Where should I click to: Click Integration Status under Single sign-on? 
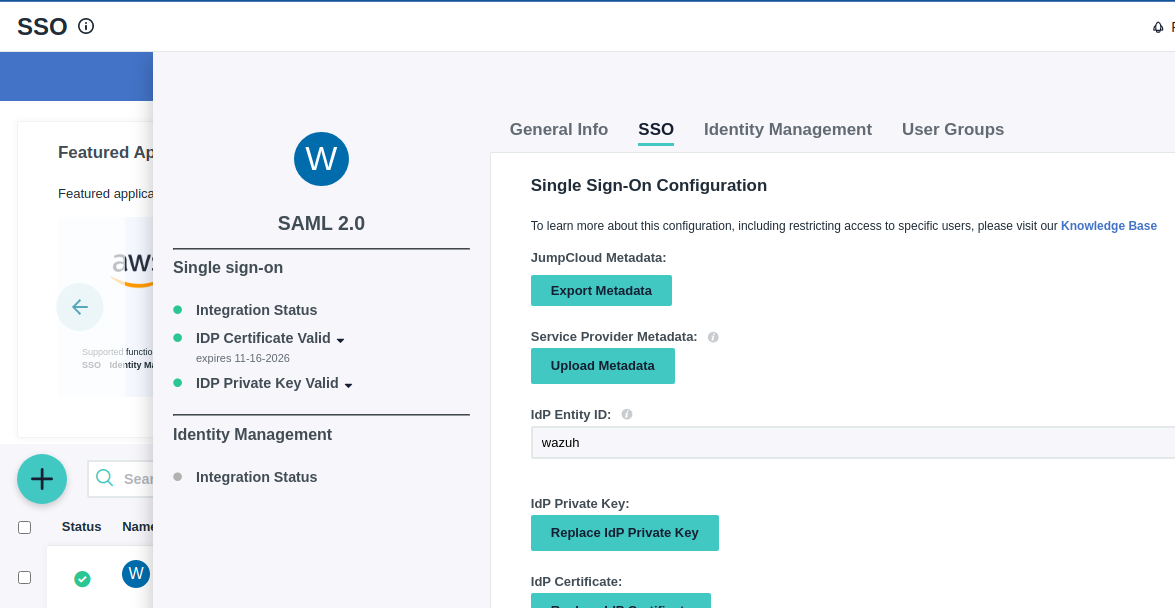(256, 310)
